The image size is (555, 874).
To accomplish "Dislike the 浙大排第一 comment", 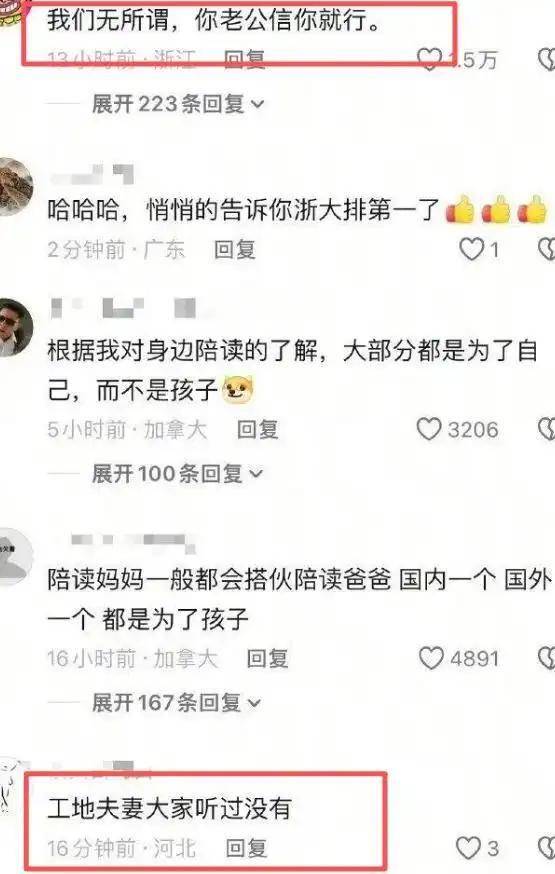I will 547,249.
